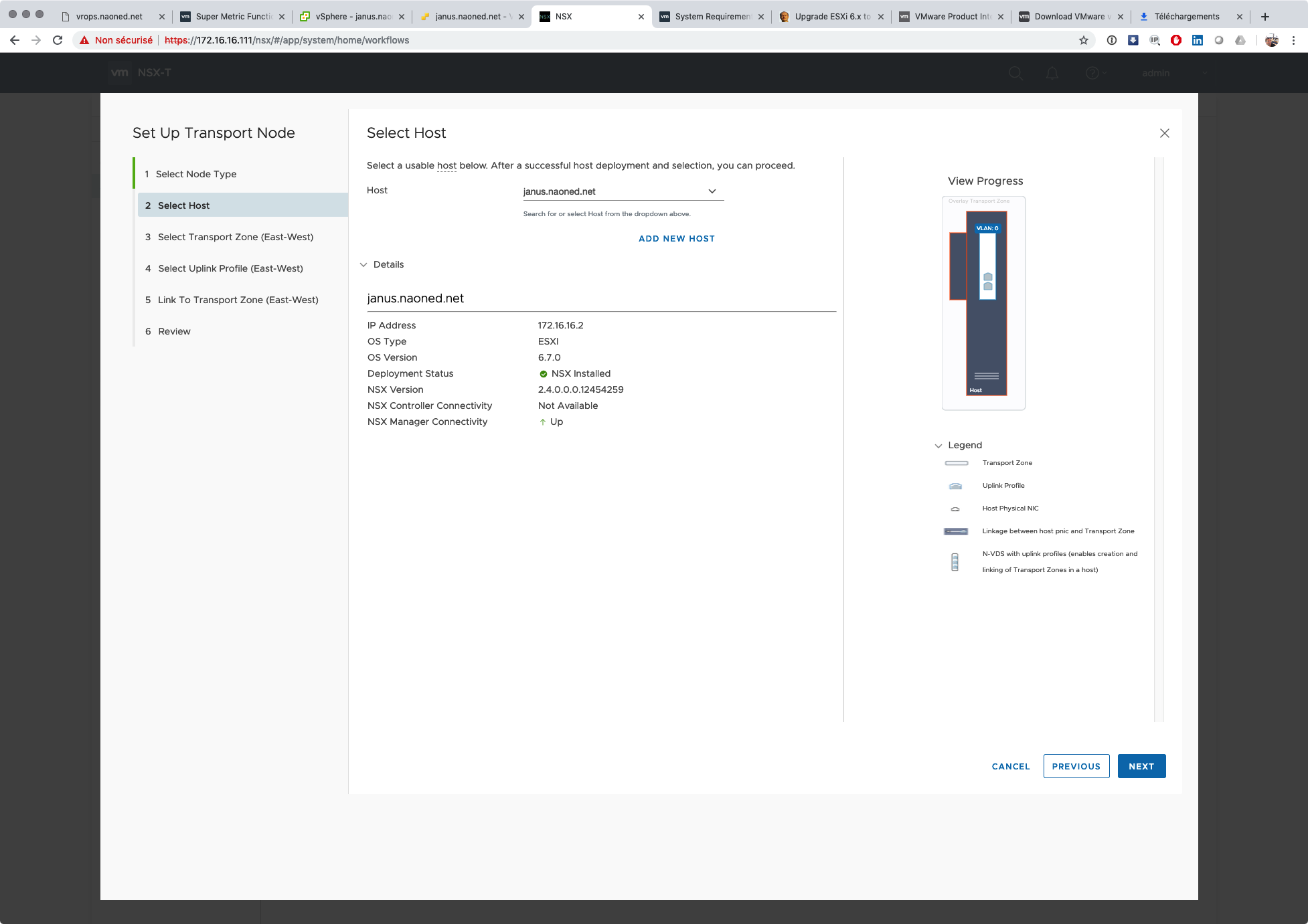The width and height of the screenshot is (1308, 924).
Task: Open a new browser tab
Action: click(1264, 17)
